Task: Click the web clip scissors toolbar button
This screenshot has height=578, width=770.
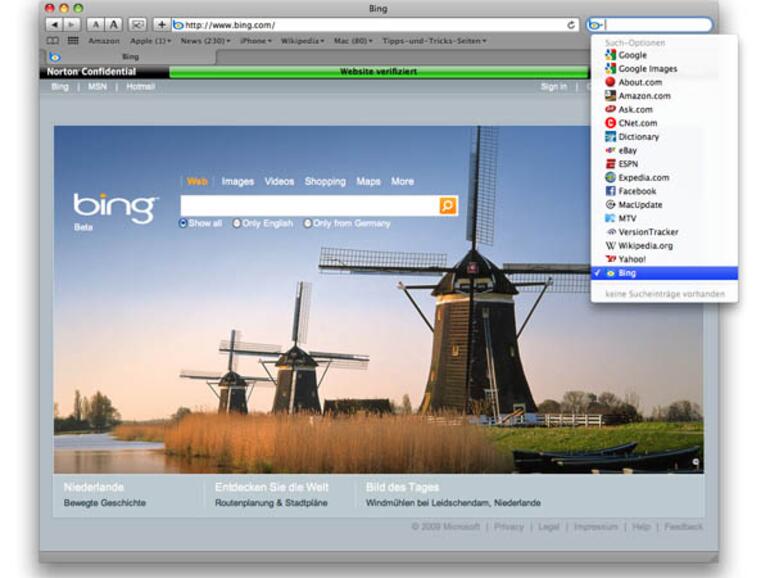Action: (138, 25)
